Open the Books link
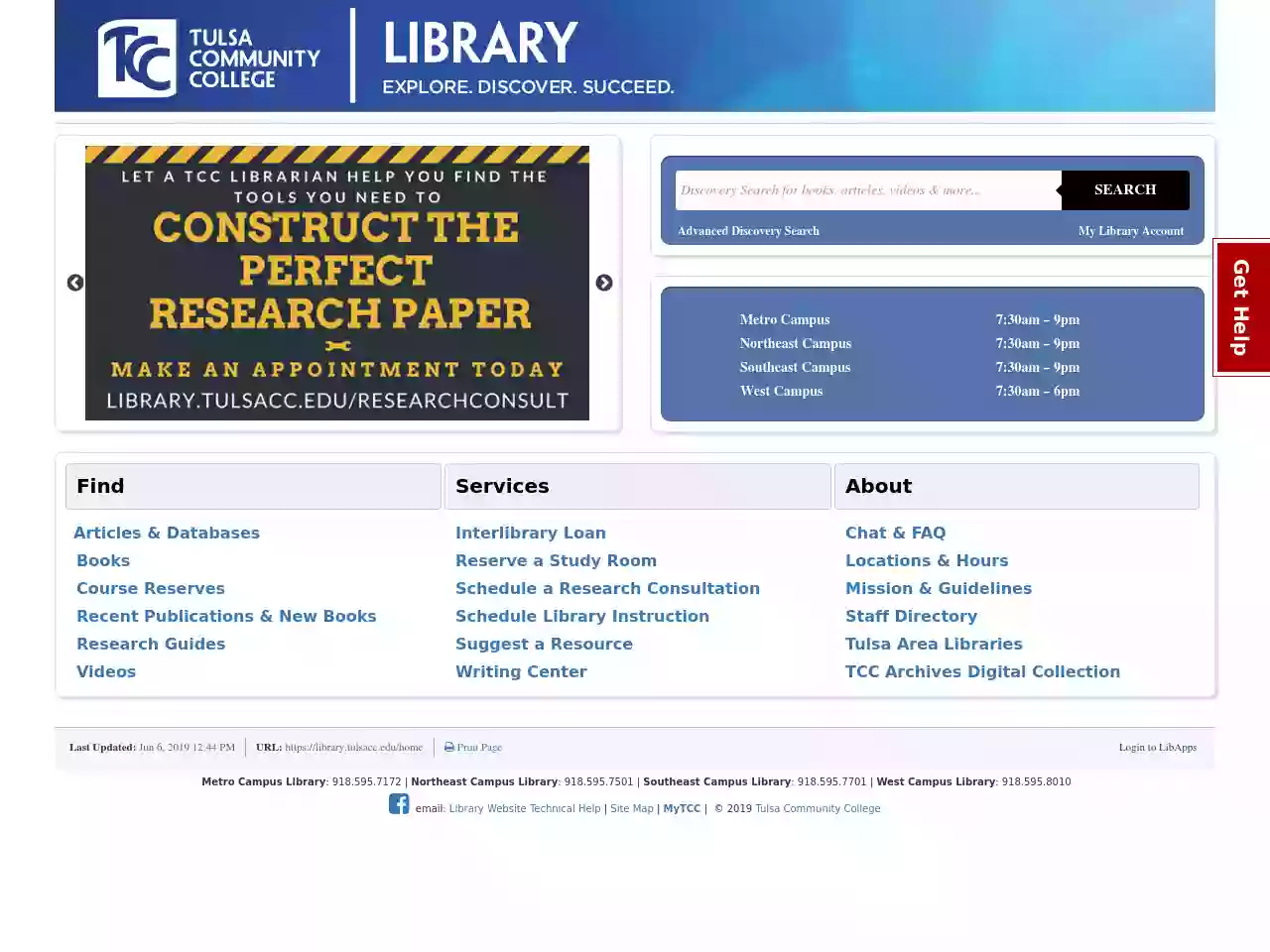Screen dimensions: 1270x952 tap(103, 560)
